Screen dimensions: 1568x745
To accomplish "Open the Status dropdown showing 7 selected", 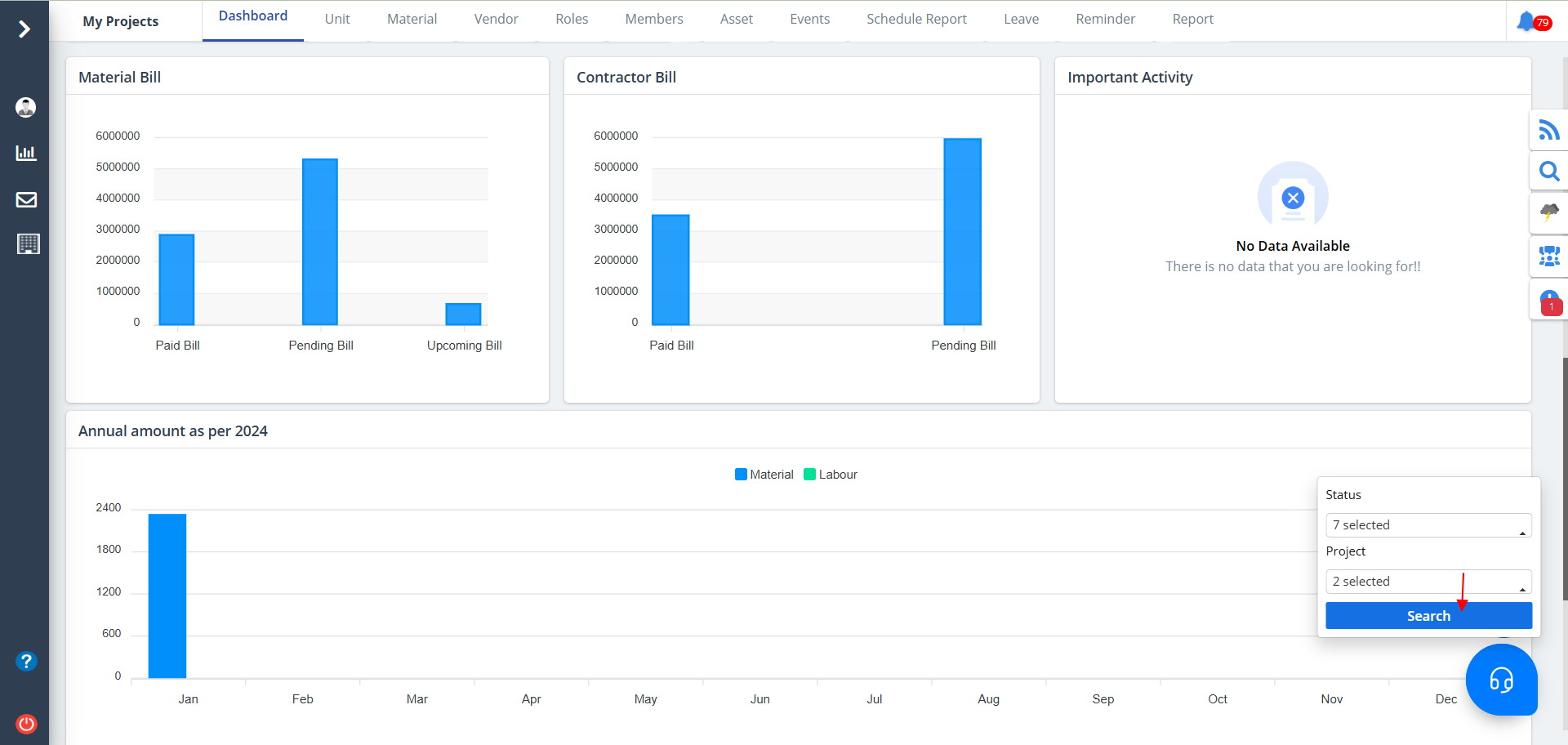I will click(1428, 525).
